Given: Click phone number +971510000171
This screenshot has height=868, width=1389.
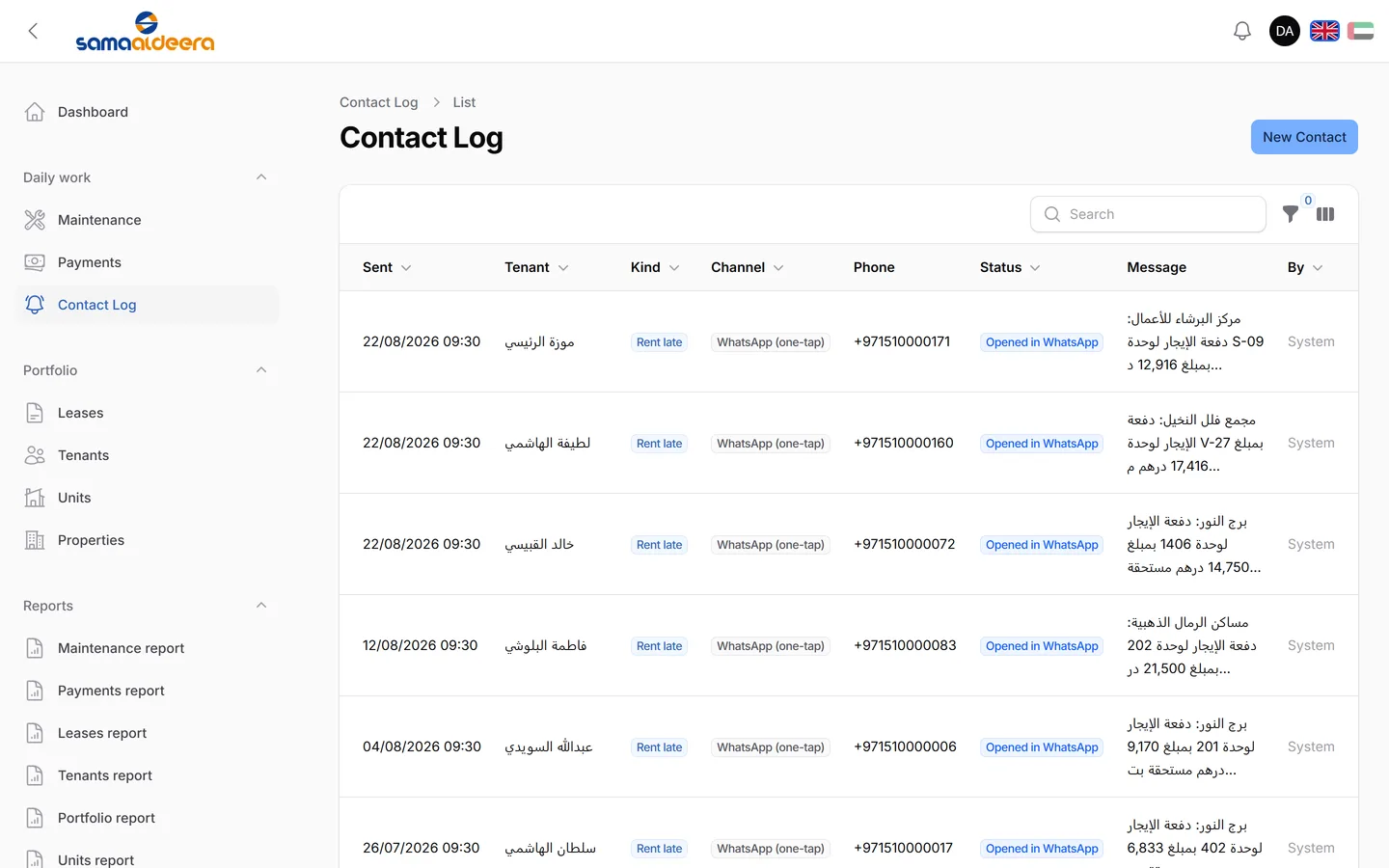Looking at the screenshot, I should tap(902, 341).
